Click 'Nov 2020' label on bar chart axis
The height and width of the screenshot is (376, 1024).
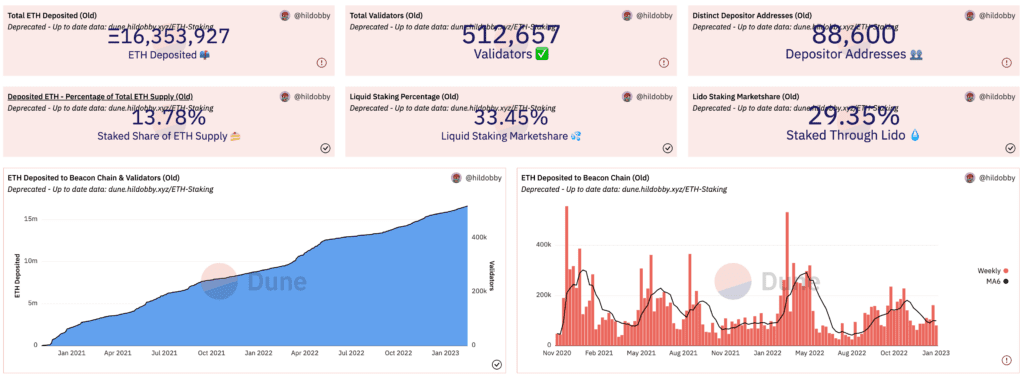[558, 354]
